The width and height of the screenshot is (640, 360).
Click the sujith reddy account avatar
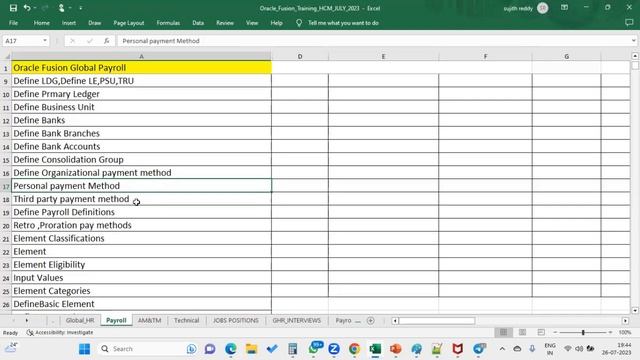coord(542,8)
